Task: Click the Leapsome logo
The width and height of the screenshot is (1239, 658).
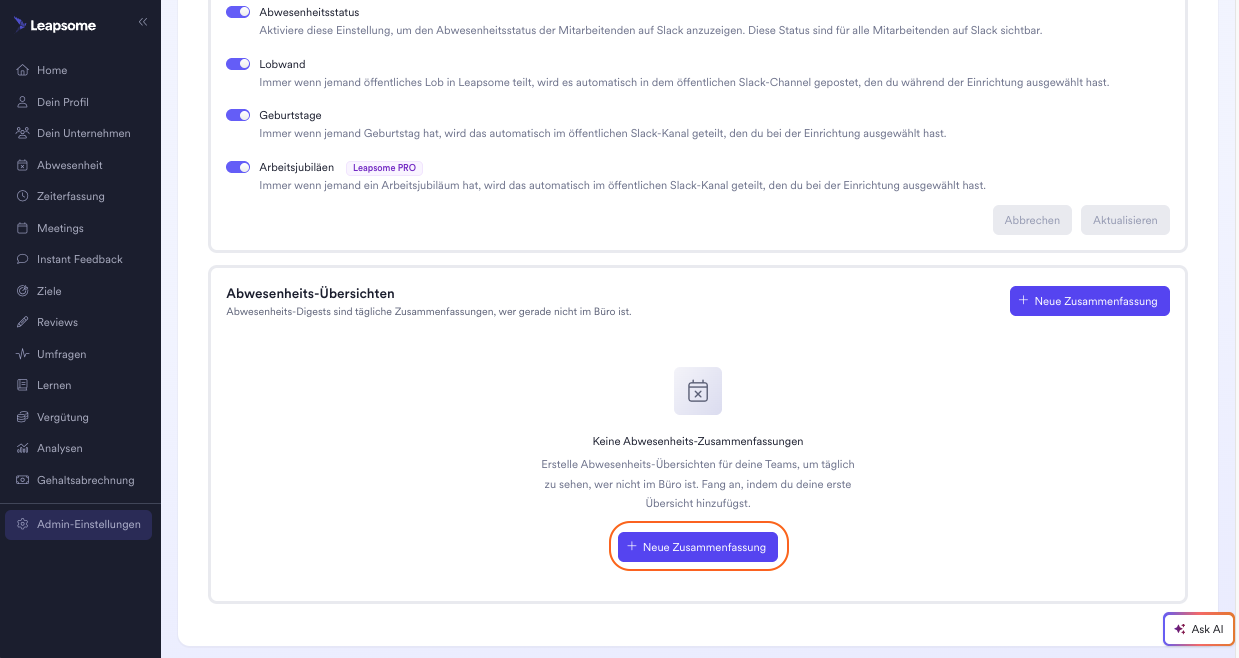Action: 55,25
